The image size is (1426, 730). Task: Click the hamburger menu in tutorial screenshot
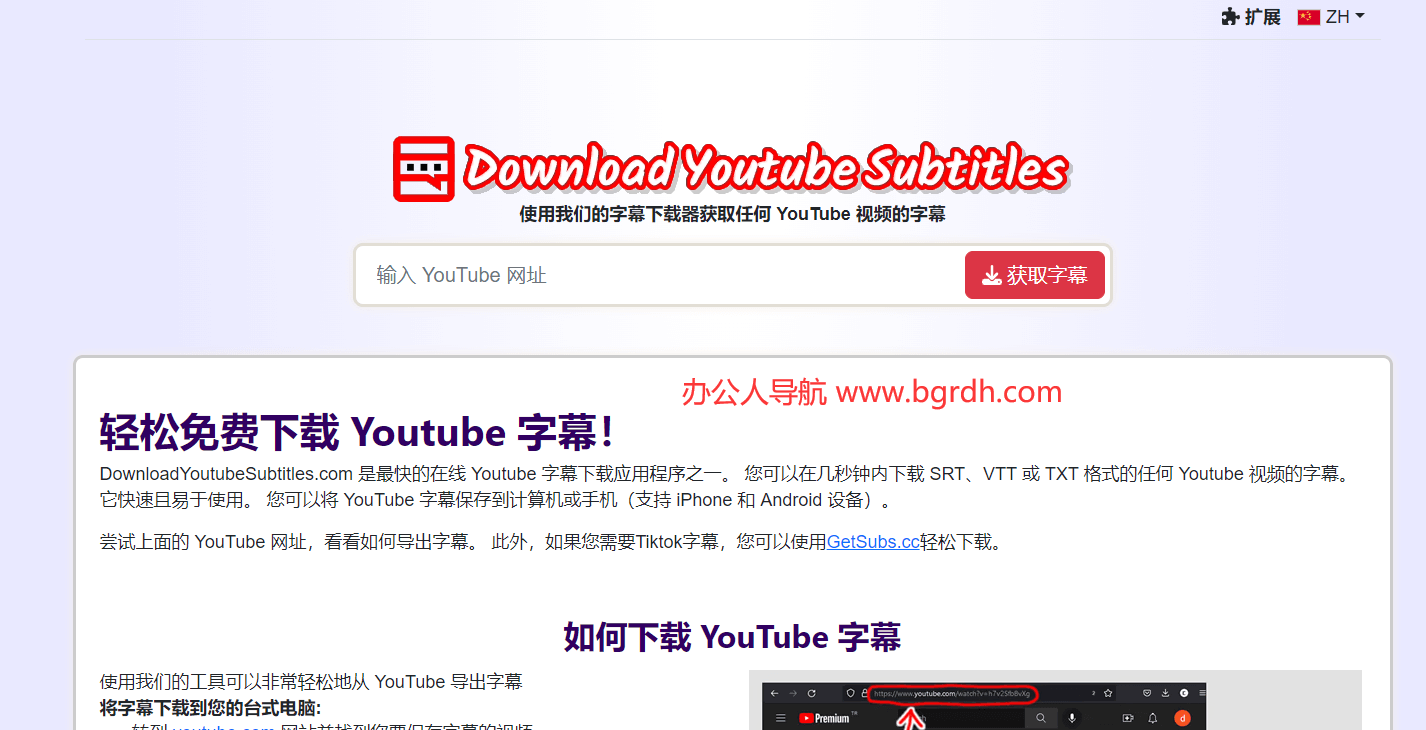780,718
